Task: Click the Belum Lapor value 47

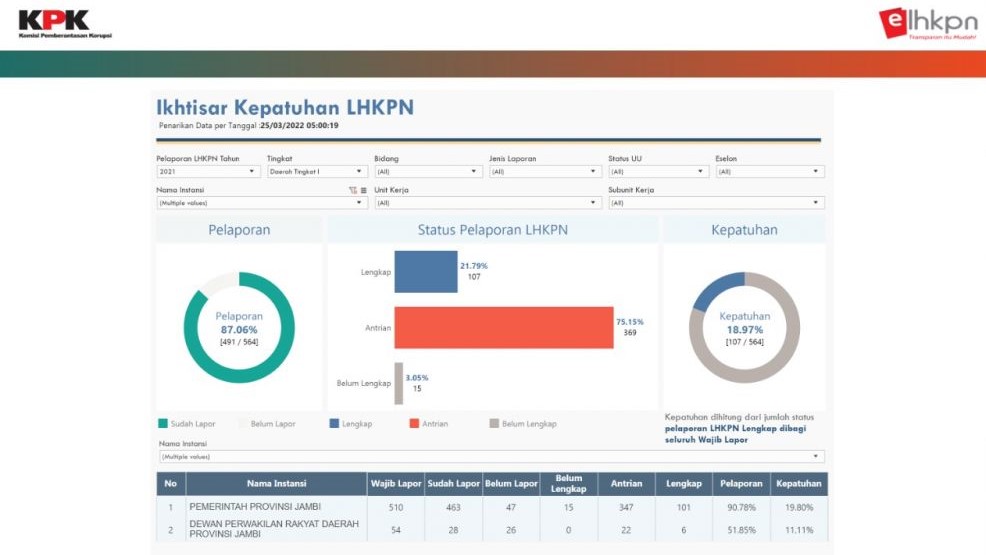Action: point(511,507)
